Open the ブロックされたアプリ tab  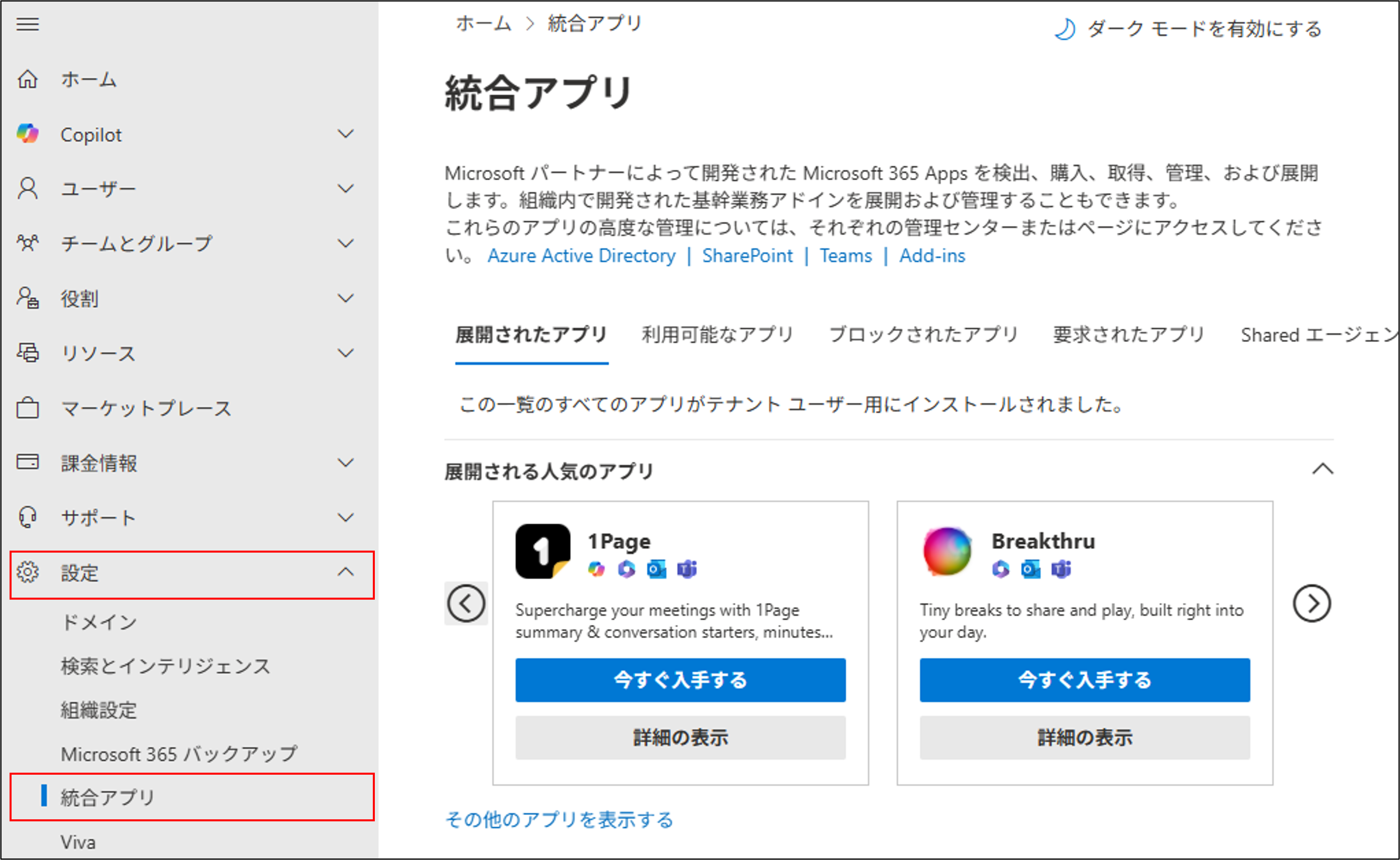[x=922, y=335]
